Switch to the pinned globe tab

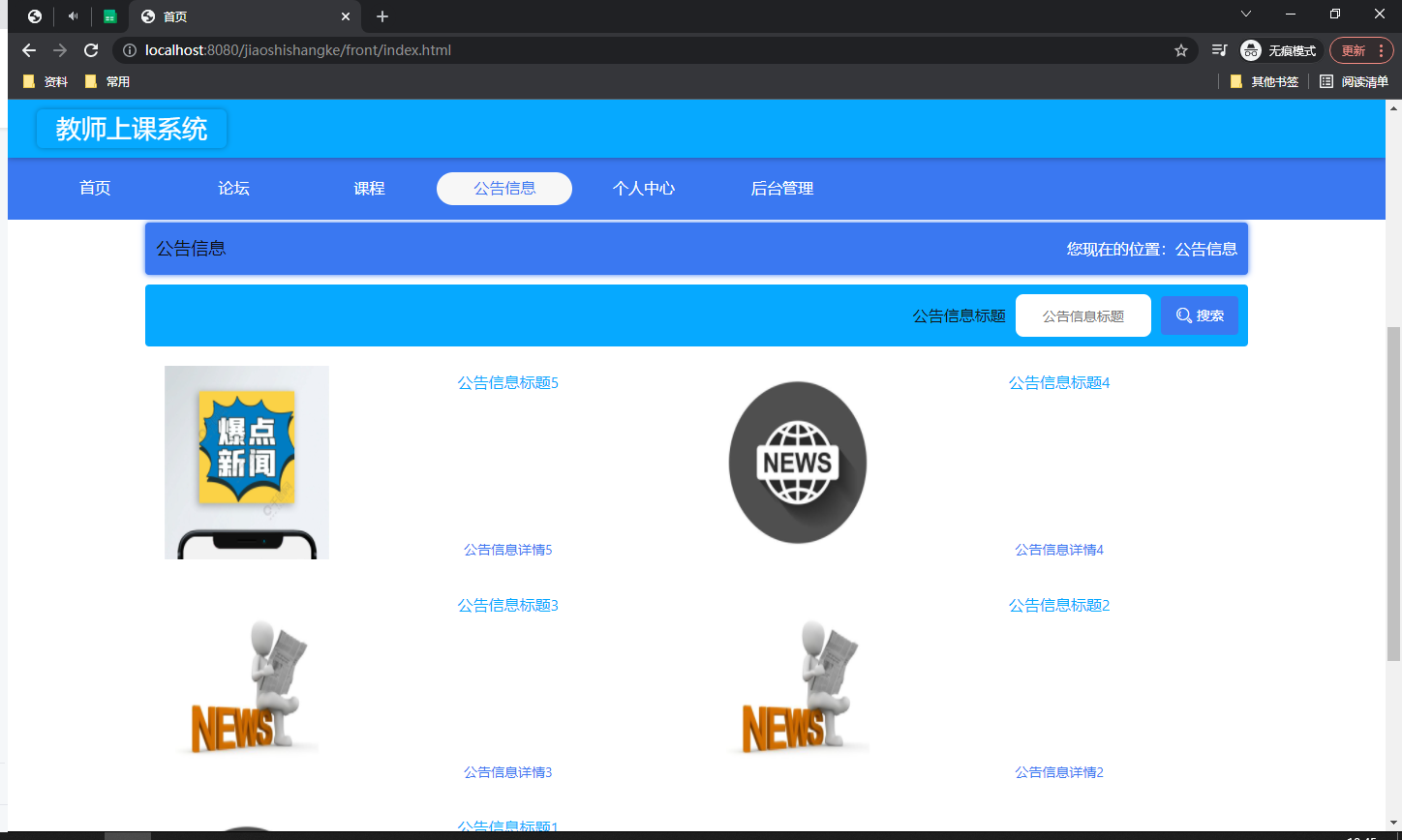point(35,16)
